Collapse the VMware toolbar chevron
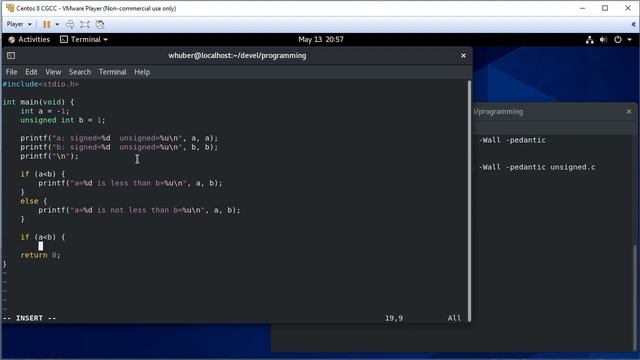The width and height of the screenshot is (640, 360). [x=633, y=24]
